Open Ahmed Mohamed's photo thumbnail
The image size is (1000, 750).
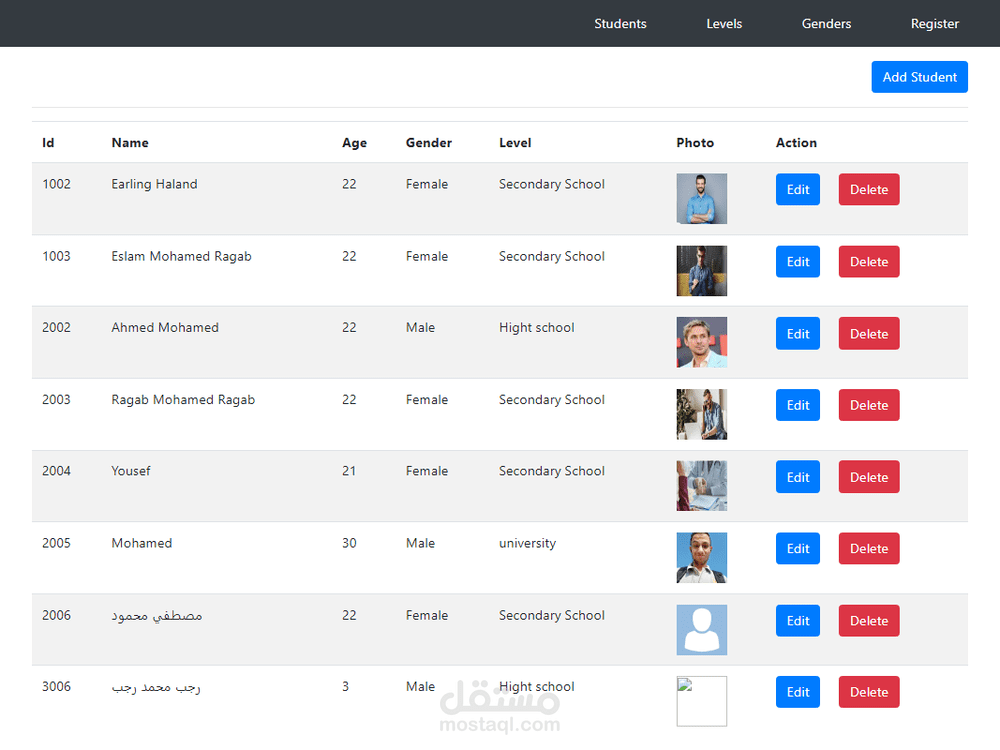coord(701,342)
